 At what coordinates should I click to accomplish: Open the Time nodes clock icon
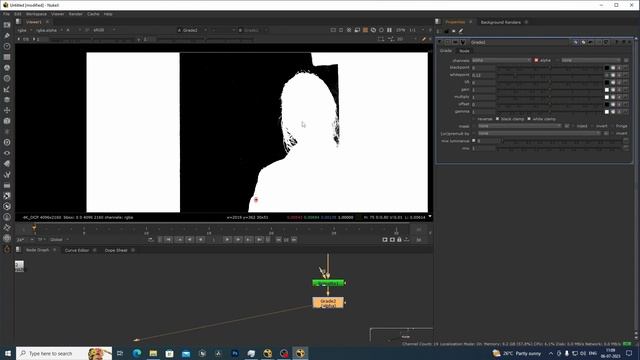[x=7, y=46]
